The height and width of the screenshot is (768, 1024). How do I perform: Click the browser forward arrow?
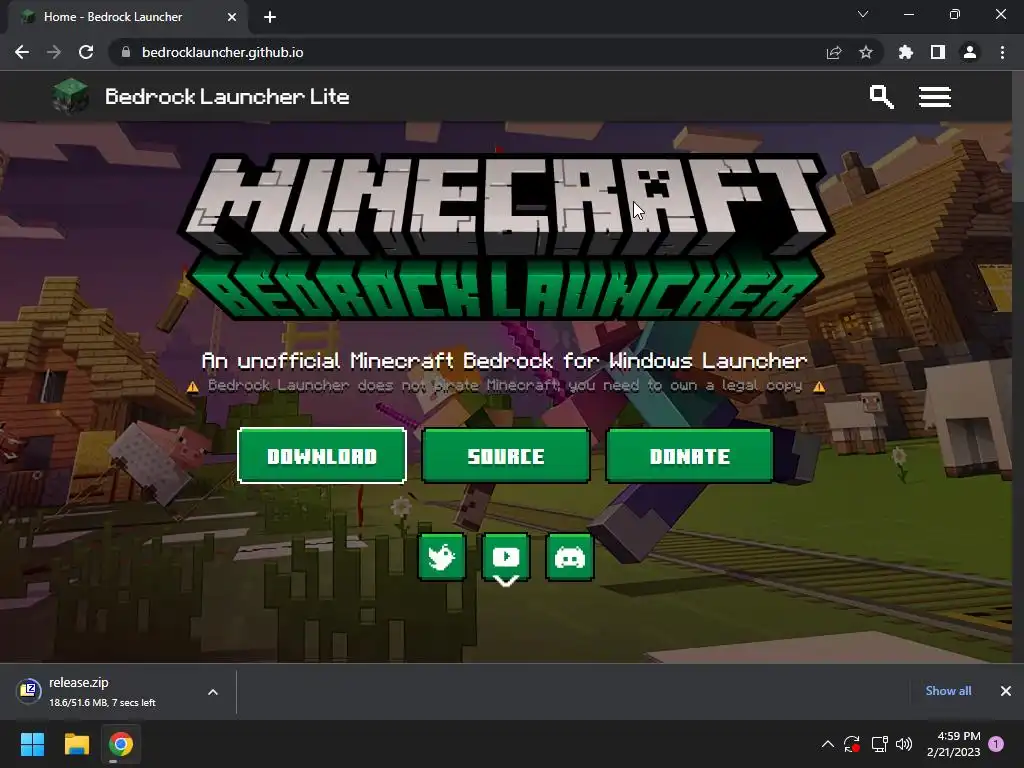[x=54, y=52]
